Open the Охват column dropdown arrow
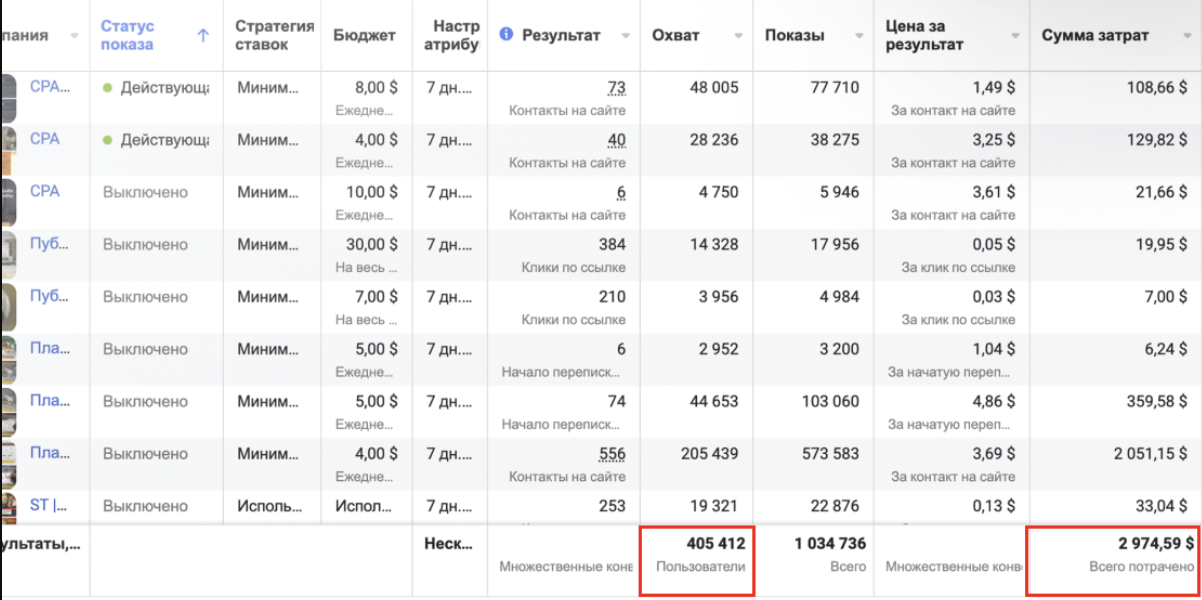 pyautogui.click(x=739, y=36)
